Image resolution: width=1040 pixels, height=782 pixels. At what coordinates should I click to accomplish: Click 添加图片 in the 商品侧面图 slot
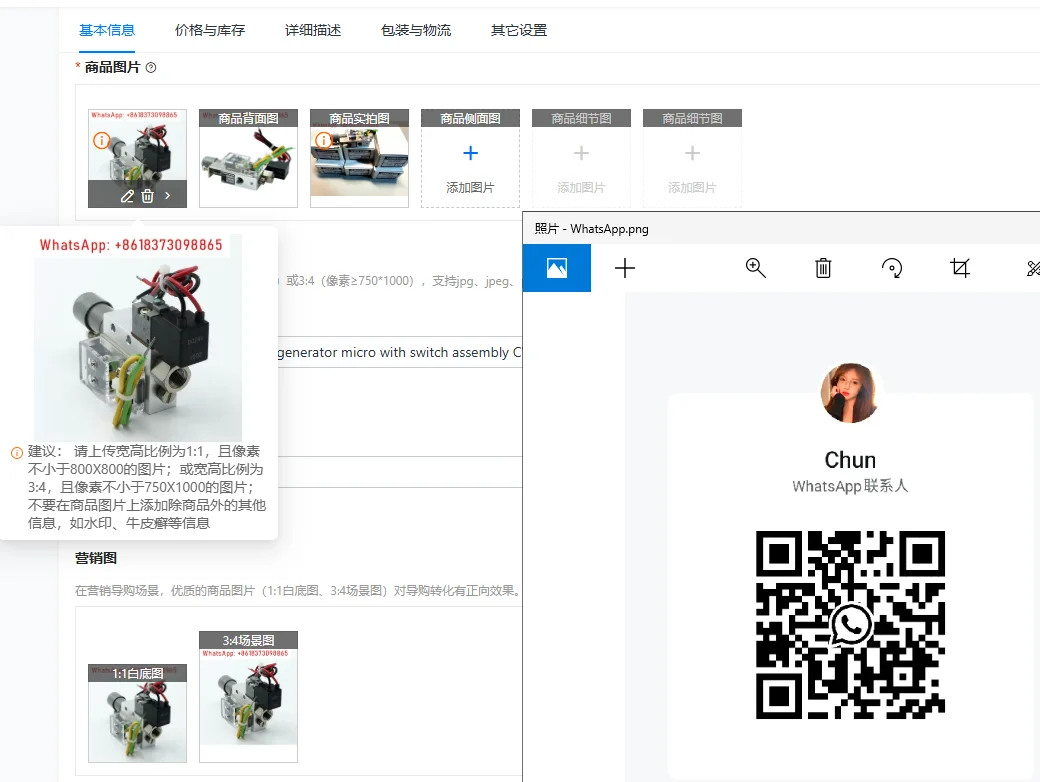(470, 165)
